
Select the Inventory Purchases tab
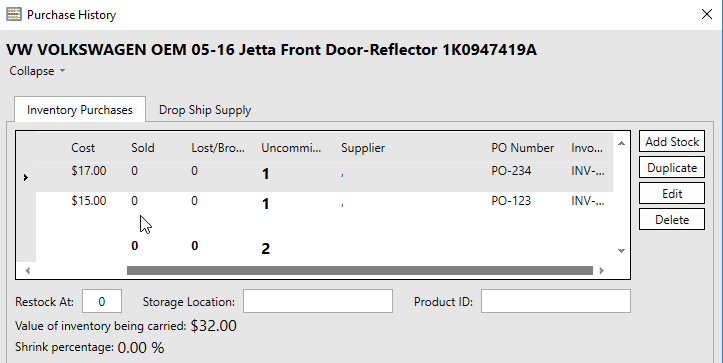[x=80, y=110]
